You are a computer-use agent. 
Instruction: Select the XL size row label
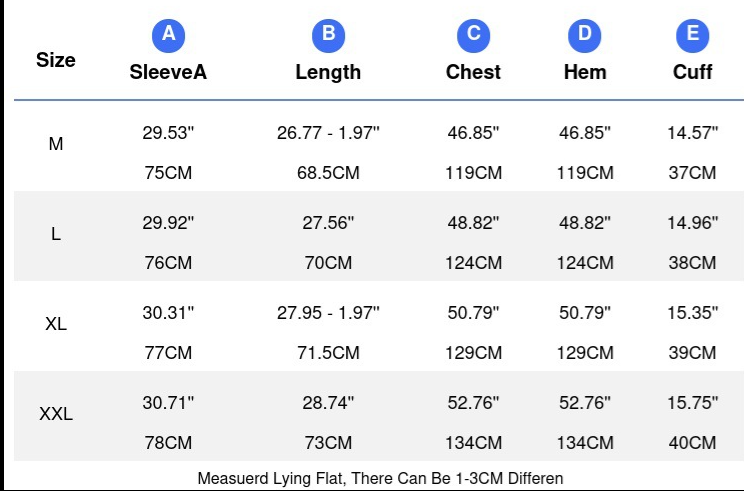pos(56,324)
